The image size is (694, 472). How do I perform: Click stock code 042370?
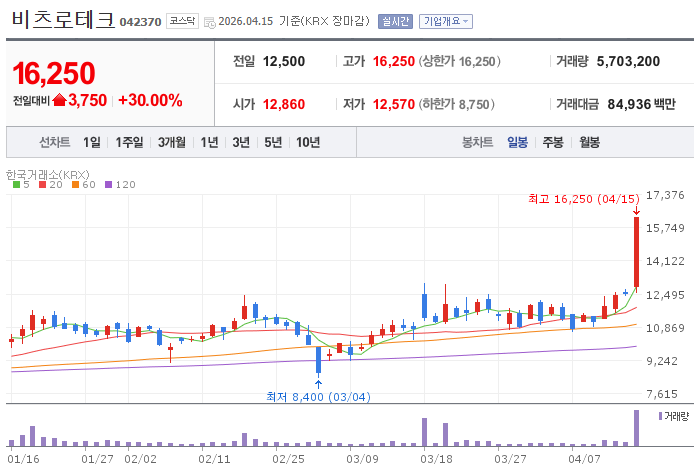tap(140, 22)
